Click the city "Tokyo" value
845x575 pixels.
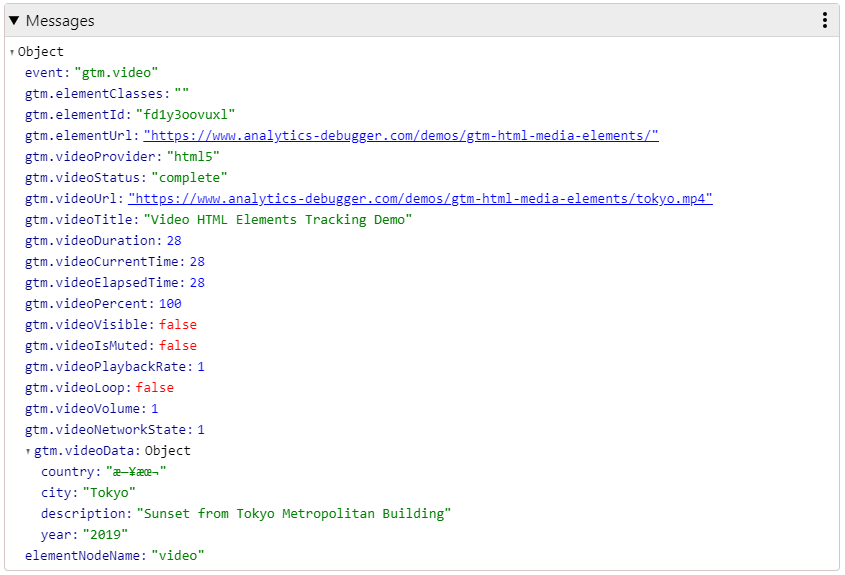(109, 493)
